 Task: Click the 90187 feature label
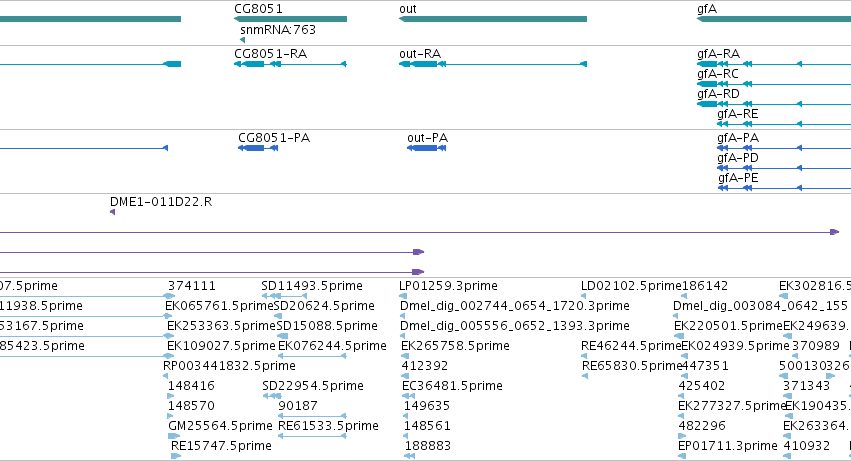click(x=298, y=407)
